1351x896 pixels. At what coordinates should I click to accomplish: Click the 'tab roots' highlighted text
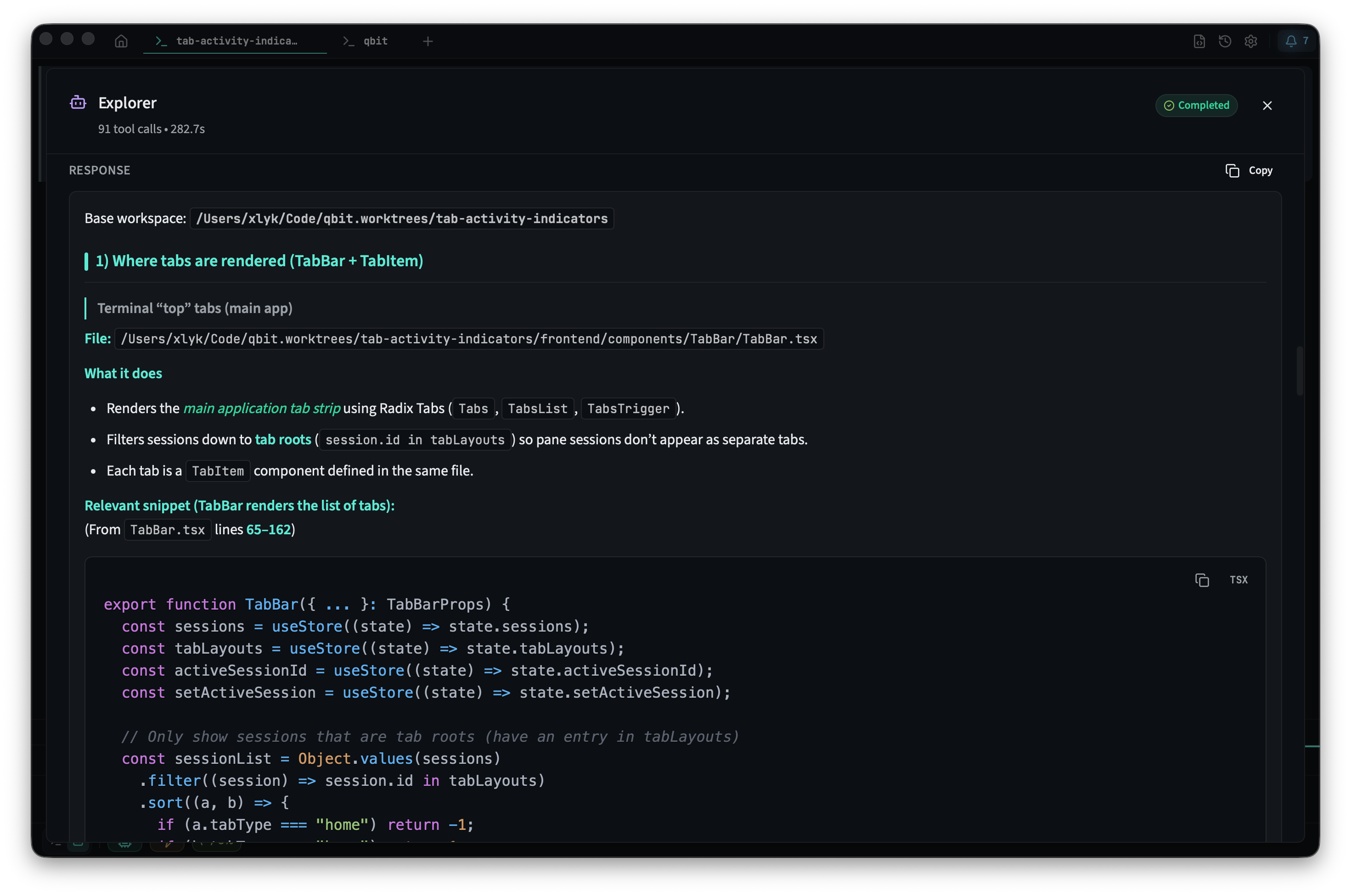pos(283,439)
